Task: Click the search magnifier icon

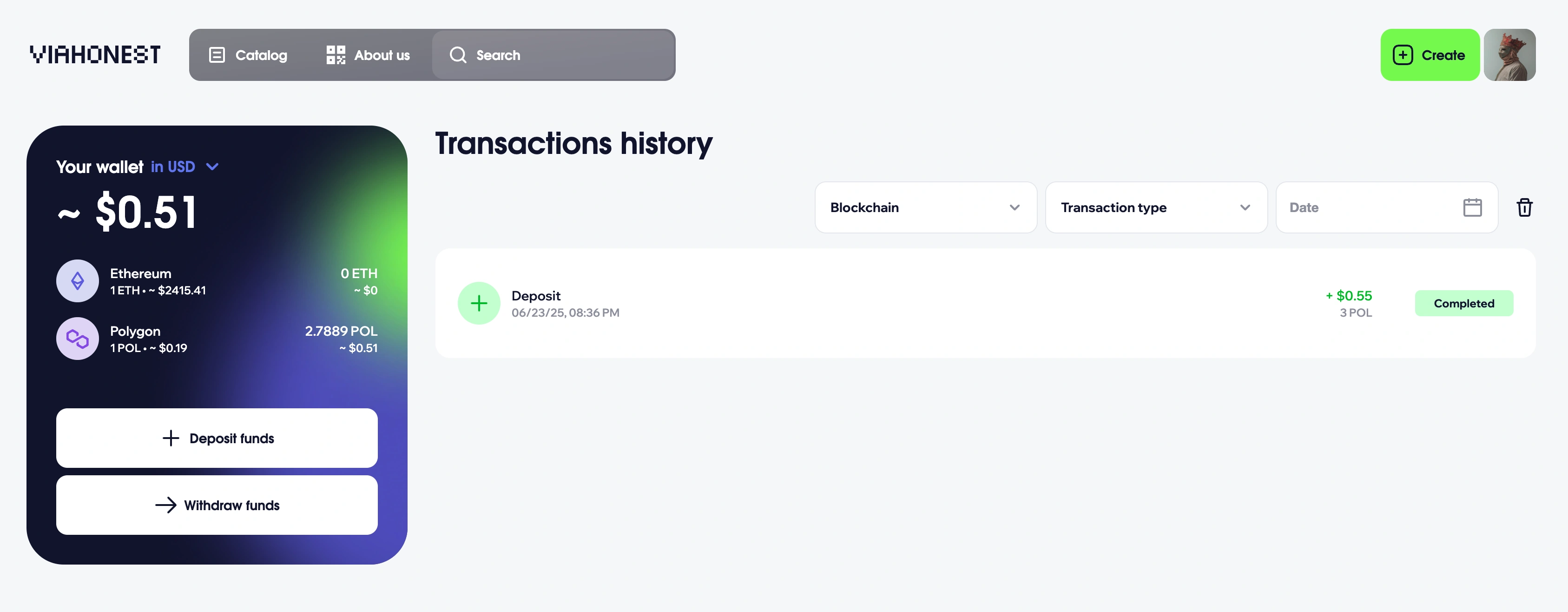Action: tap(458, 55)
